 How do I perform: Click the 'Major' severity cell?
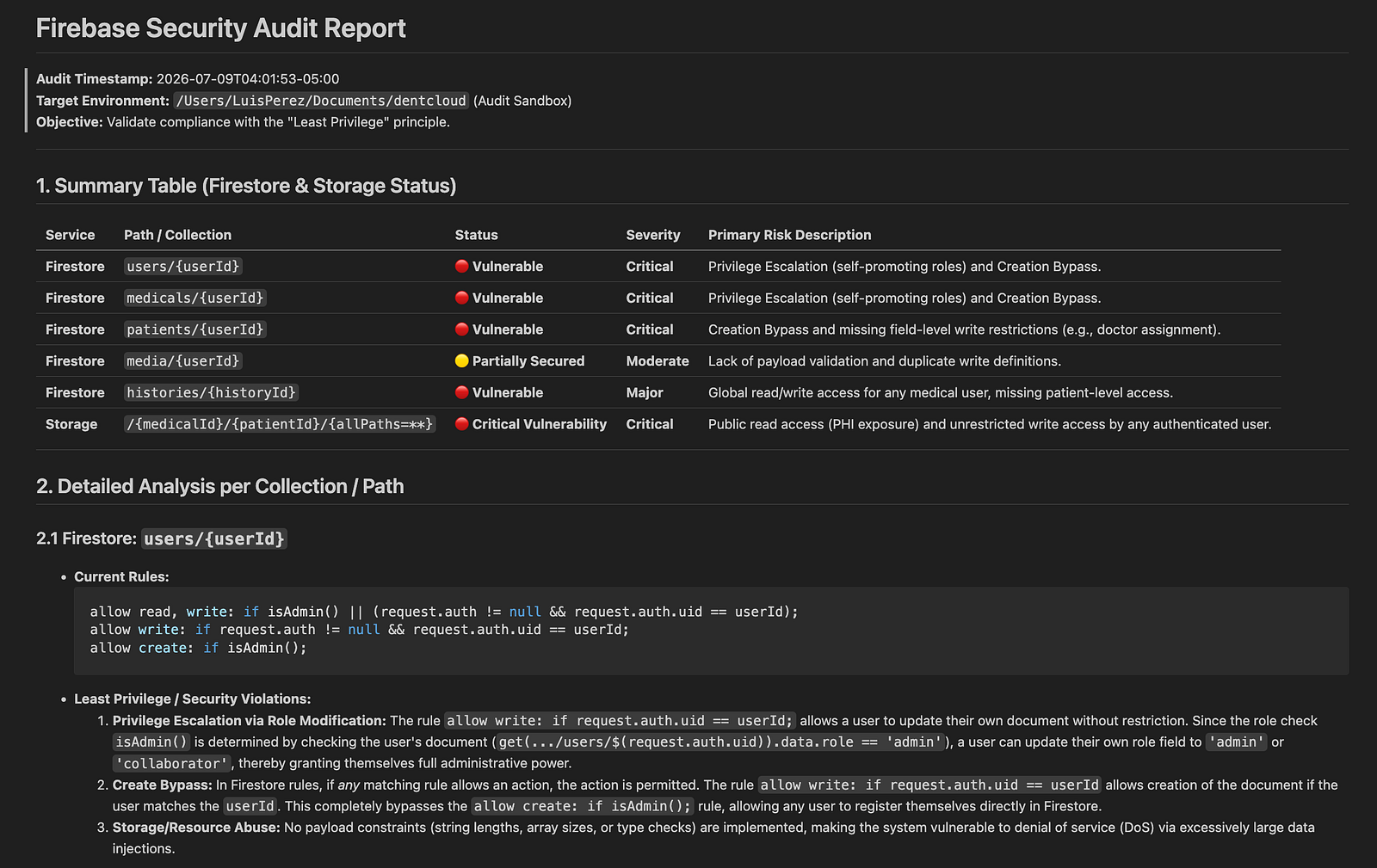point(645,392)
